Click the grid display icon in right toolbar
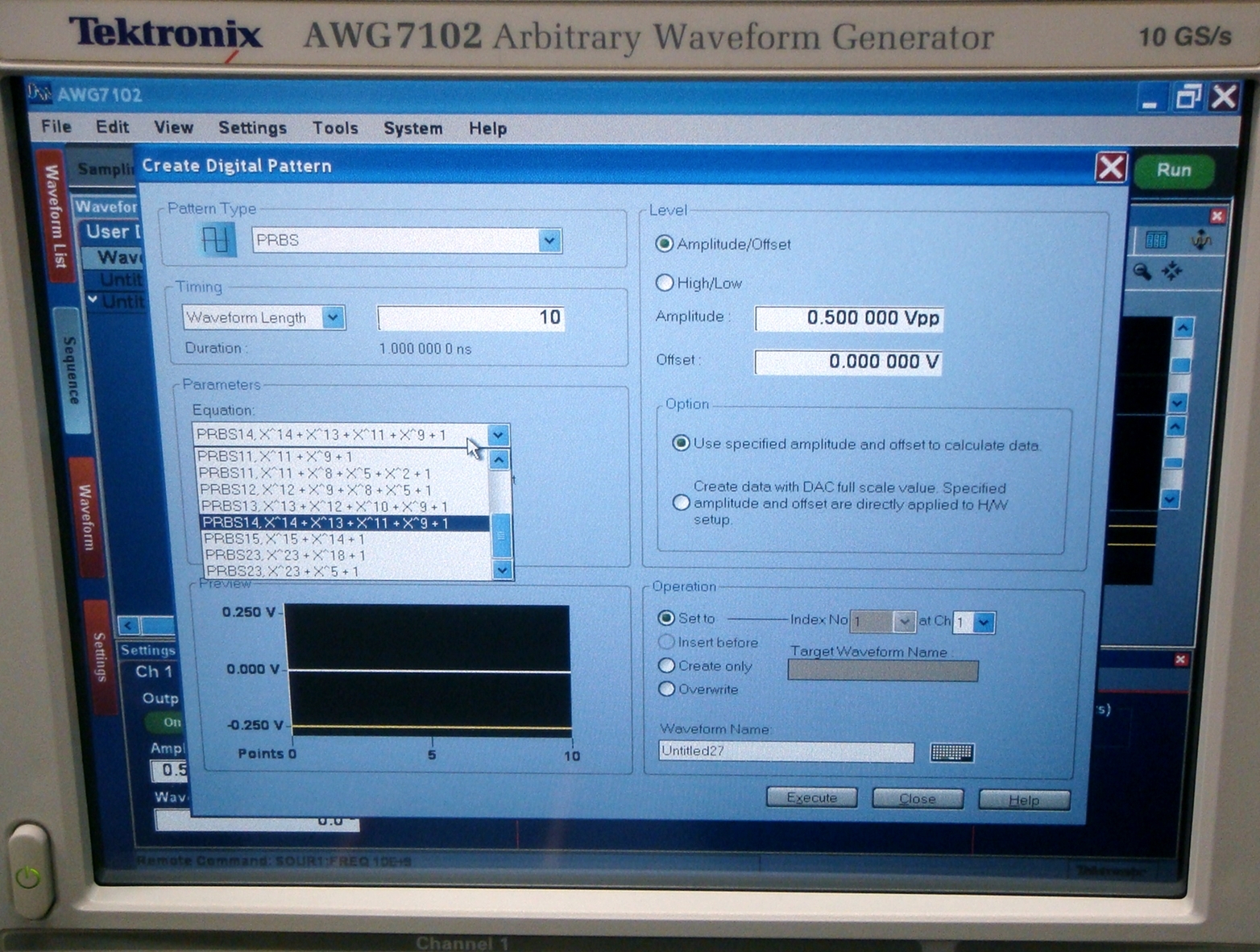This screenshot has height=952, width=1260. [1156, 240]
